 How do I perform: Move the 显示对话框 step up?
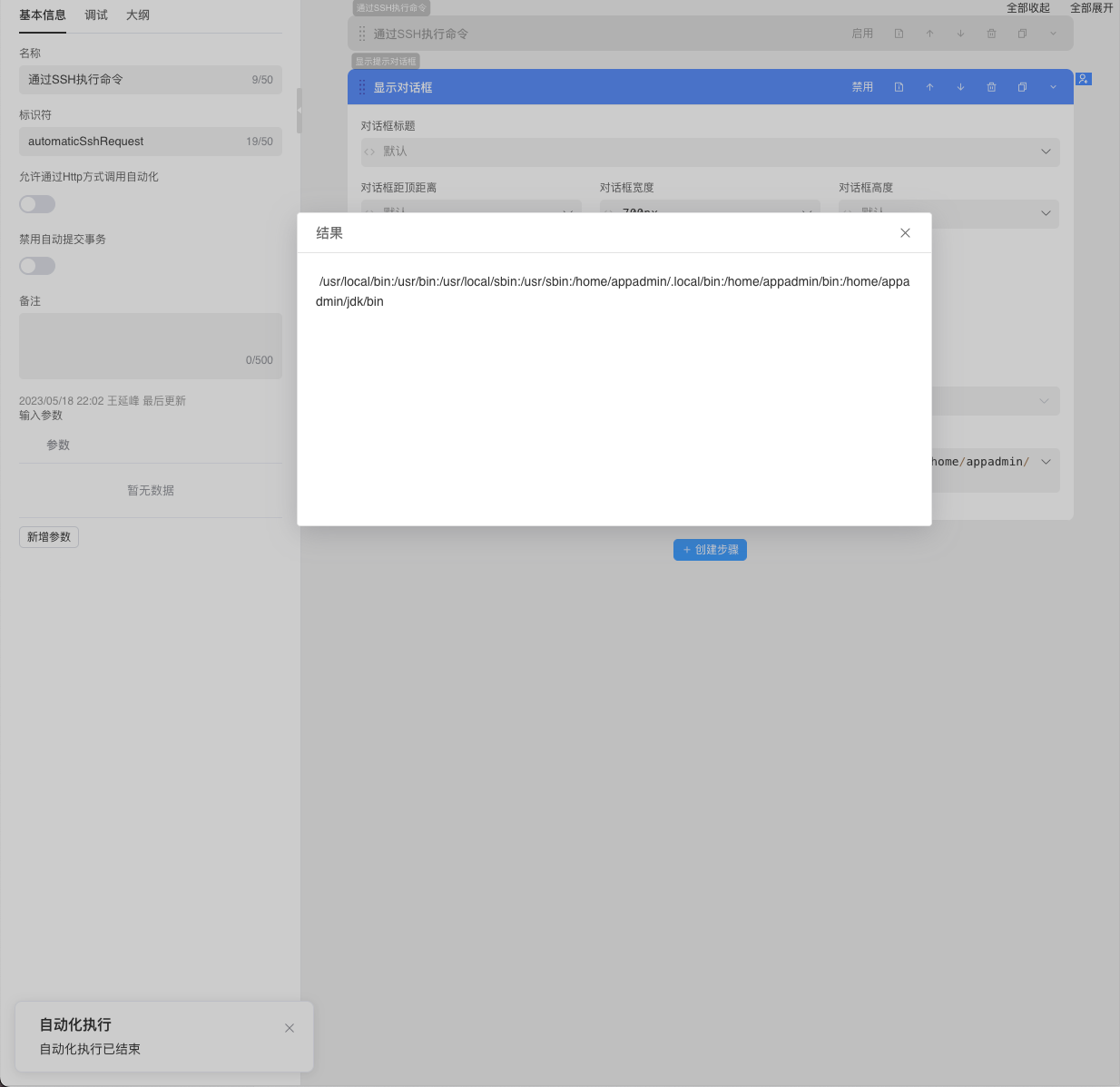pyautogui.click(x=929, y=87)
